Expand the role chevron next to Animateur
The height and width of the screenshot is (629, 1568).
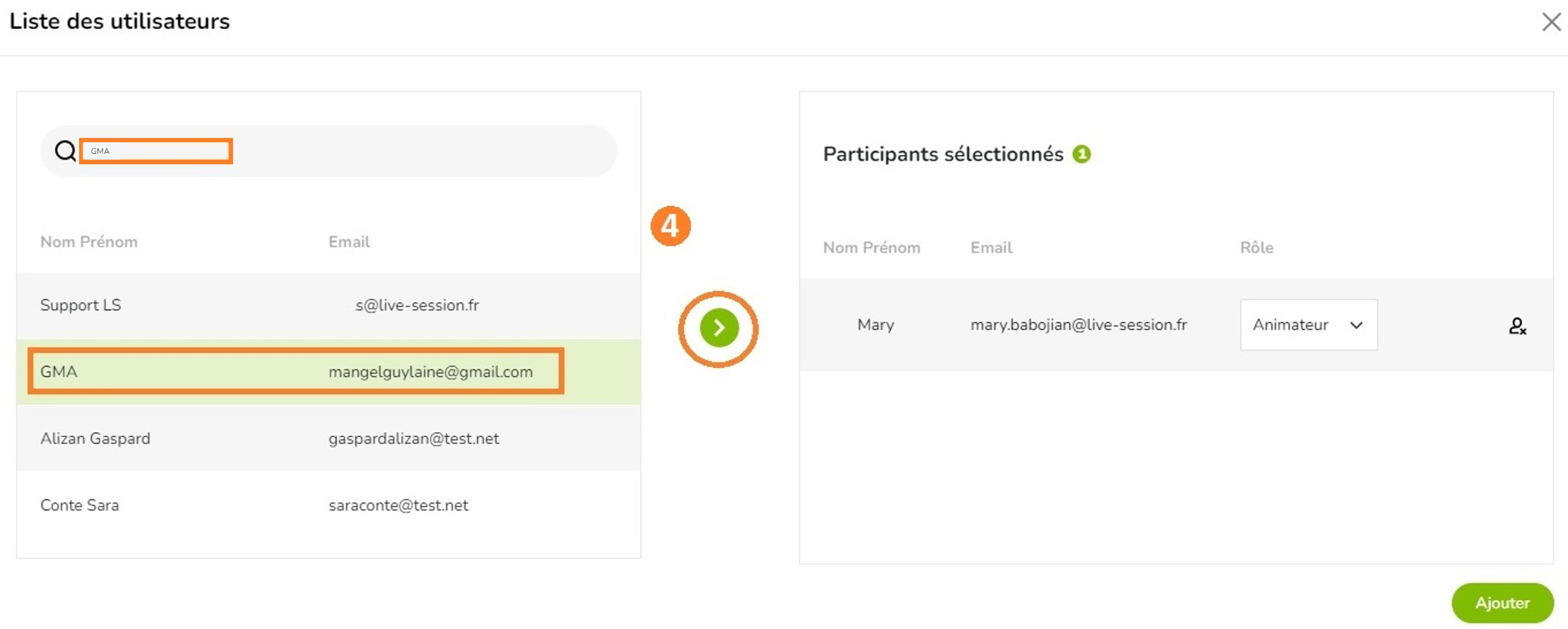pyautogui.click(x=1356, y=325)
